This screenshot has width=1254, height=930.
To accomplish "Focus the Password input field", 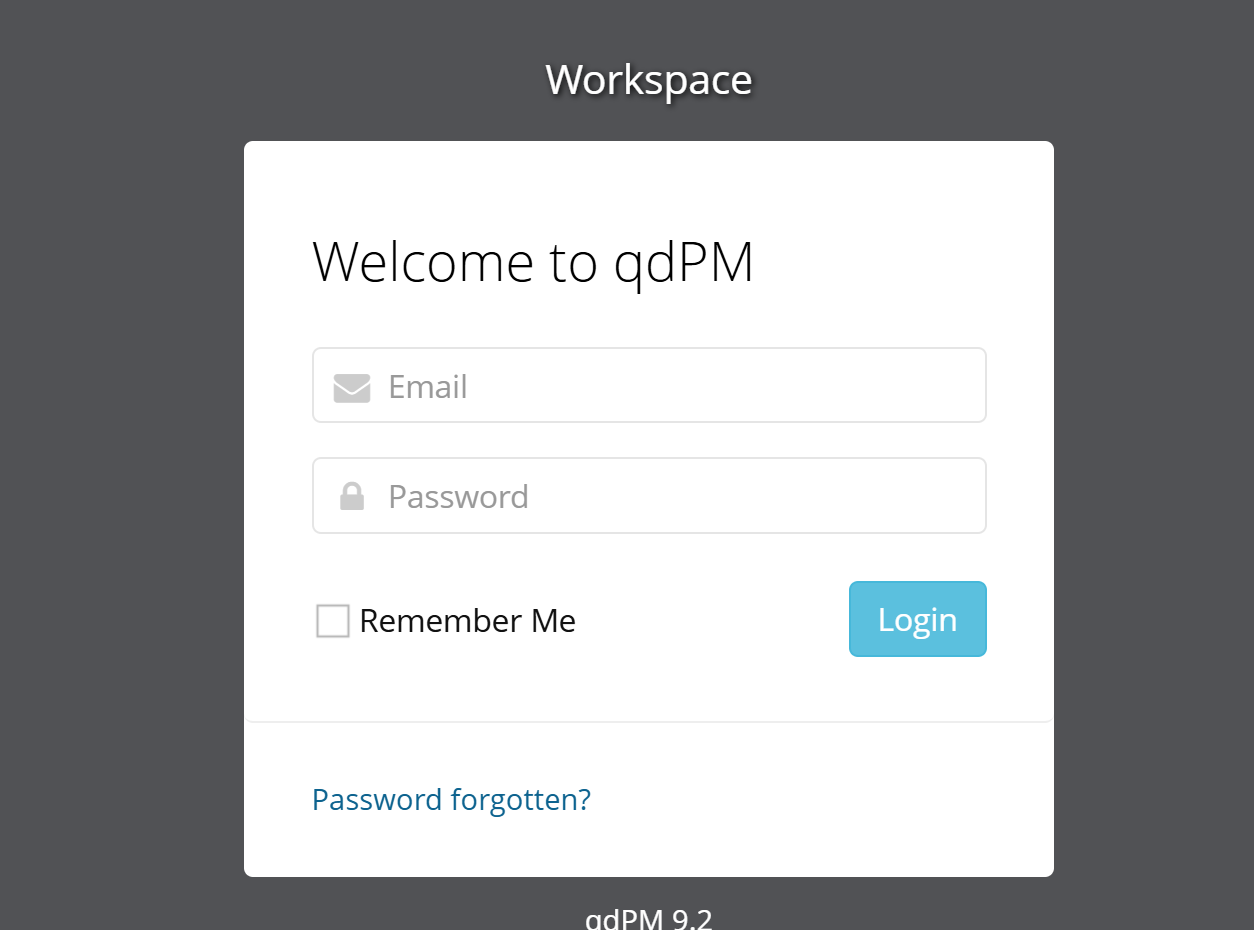I will point(650,495).
